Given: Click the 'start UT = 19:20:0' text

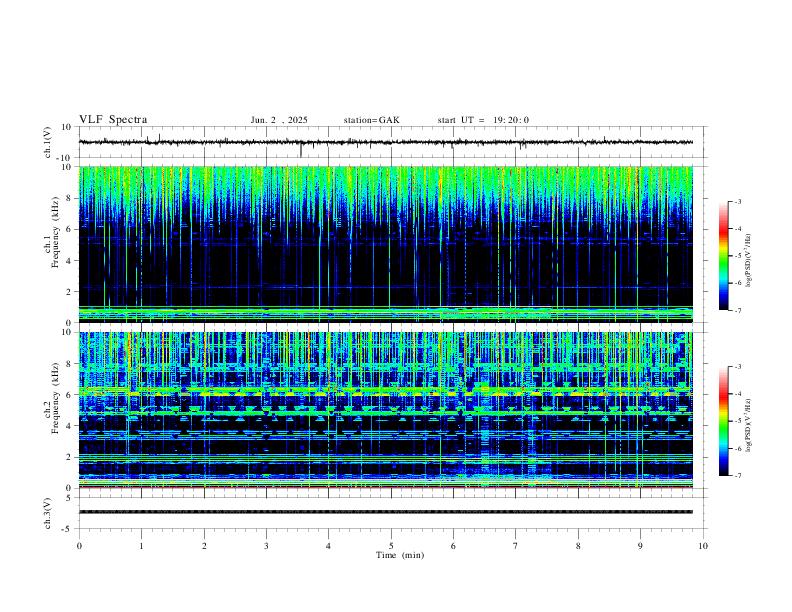Looking at the screenshot, I should click(483, 120).
